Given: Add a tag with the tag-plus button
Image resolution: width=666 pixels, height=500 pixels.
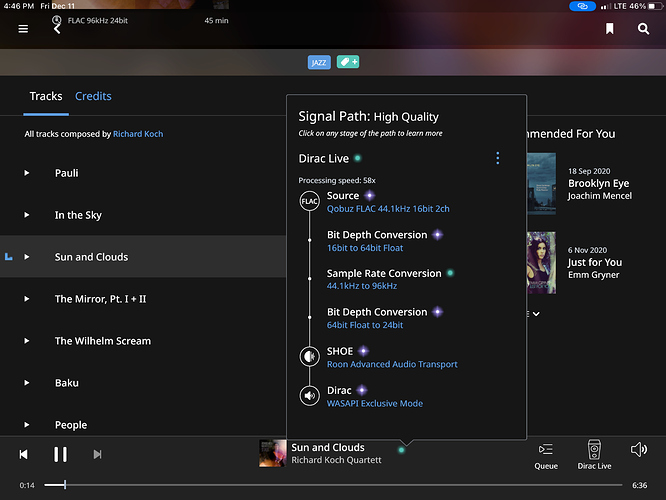Looking at the screenshot, I should click(x=348, y=62).
